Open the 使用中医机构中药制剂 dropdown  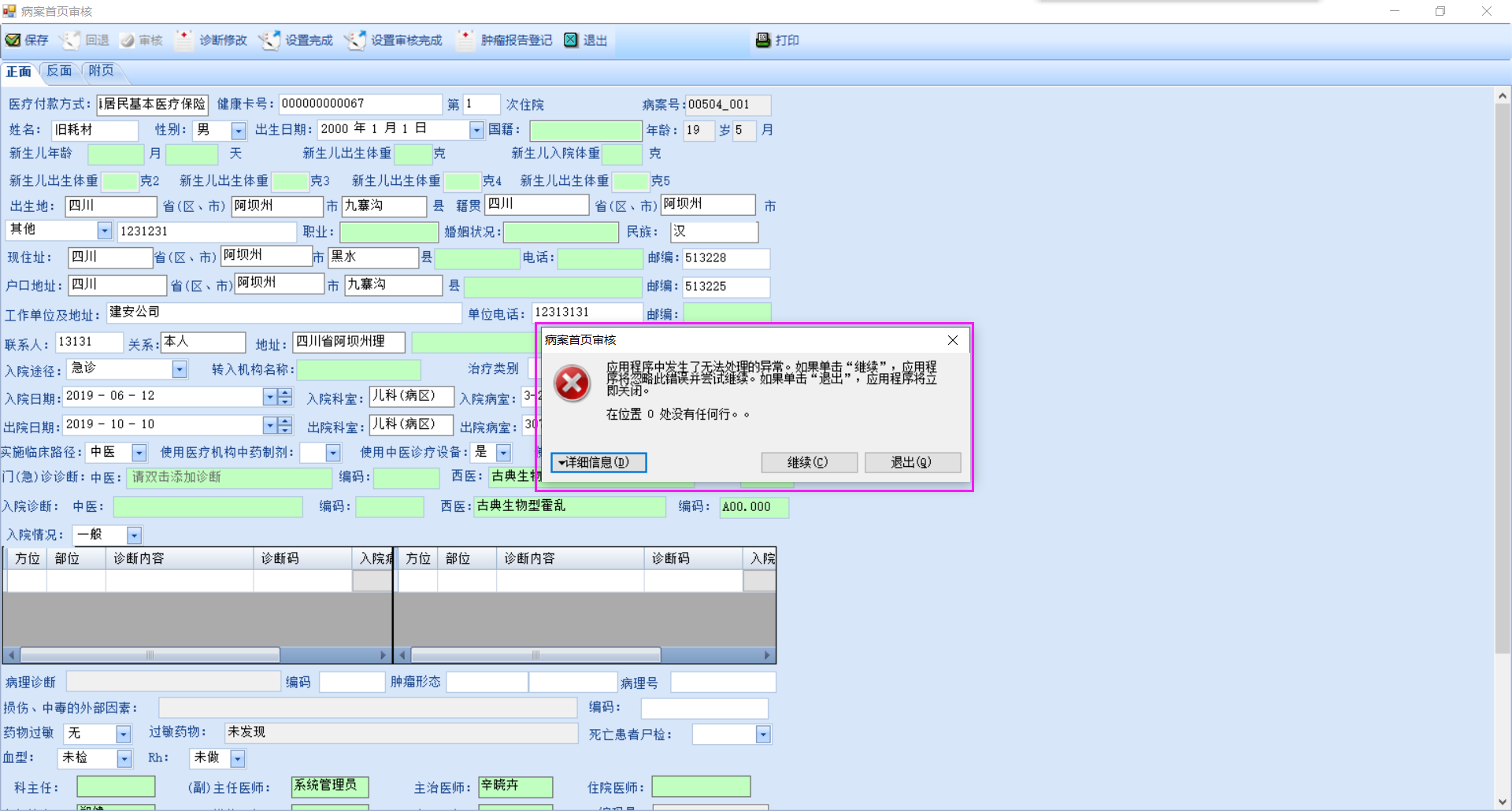(x=333, y=453)
